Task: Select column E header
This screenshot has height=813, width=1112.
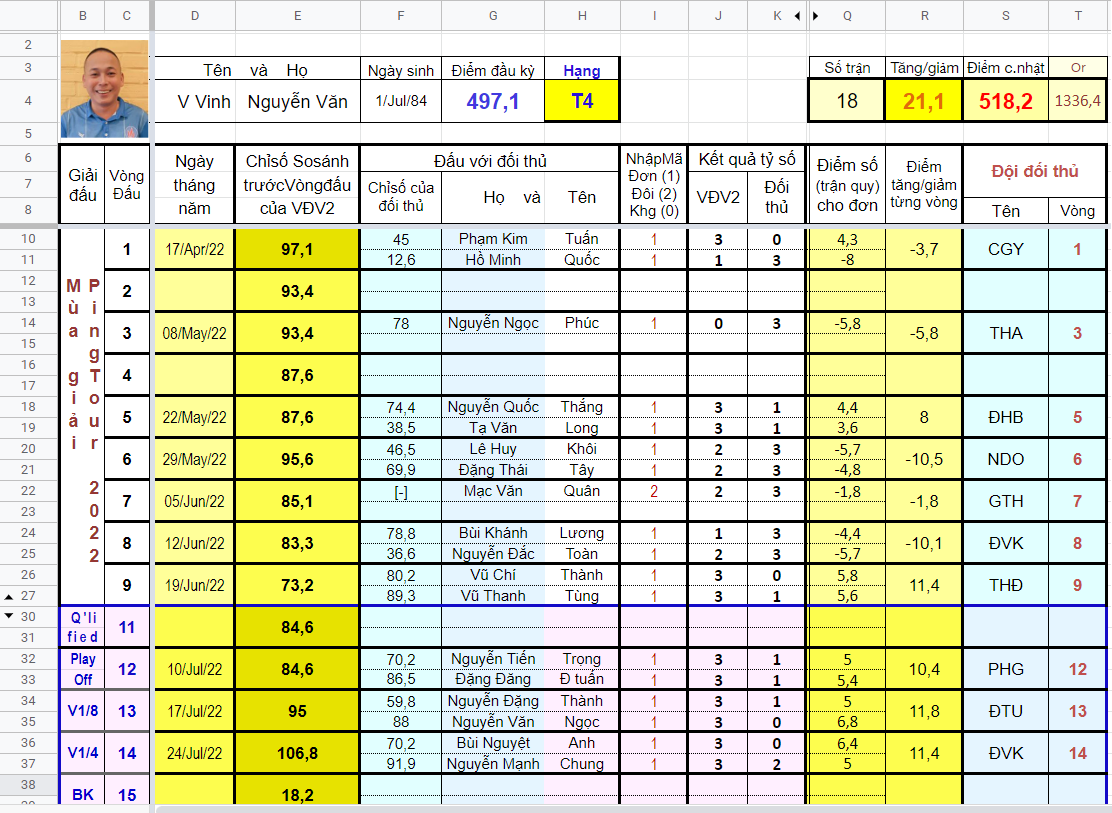Action: (297, 16)
